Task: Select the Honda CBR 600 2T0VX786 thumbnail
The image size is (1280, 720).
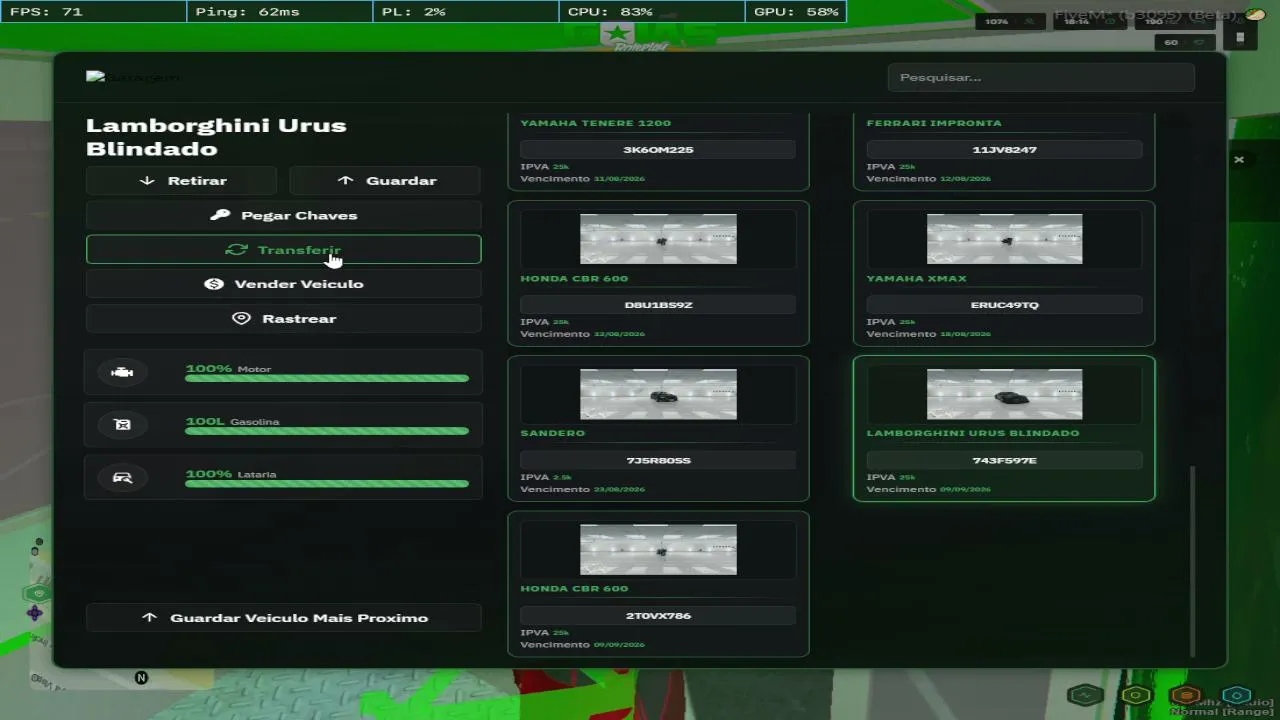Action: pos(658,549)
